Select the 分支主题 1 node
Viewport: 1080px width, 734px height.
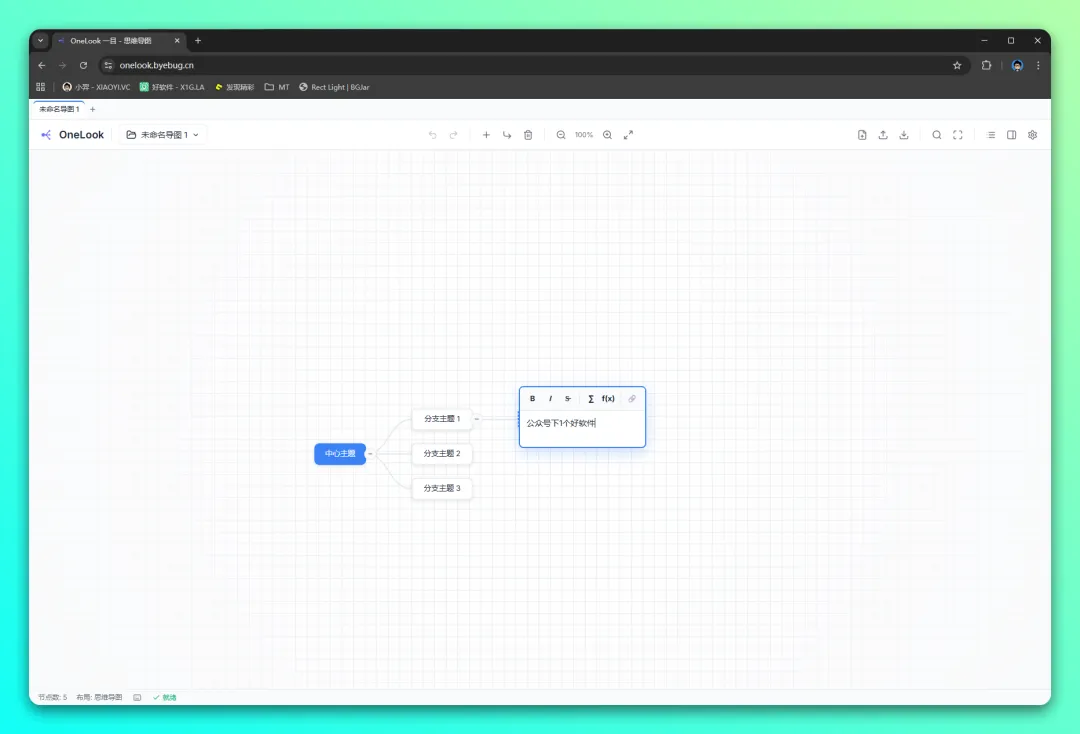(442, 419)
